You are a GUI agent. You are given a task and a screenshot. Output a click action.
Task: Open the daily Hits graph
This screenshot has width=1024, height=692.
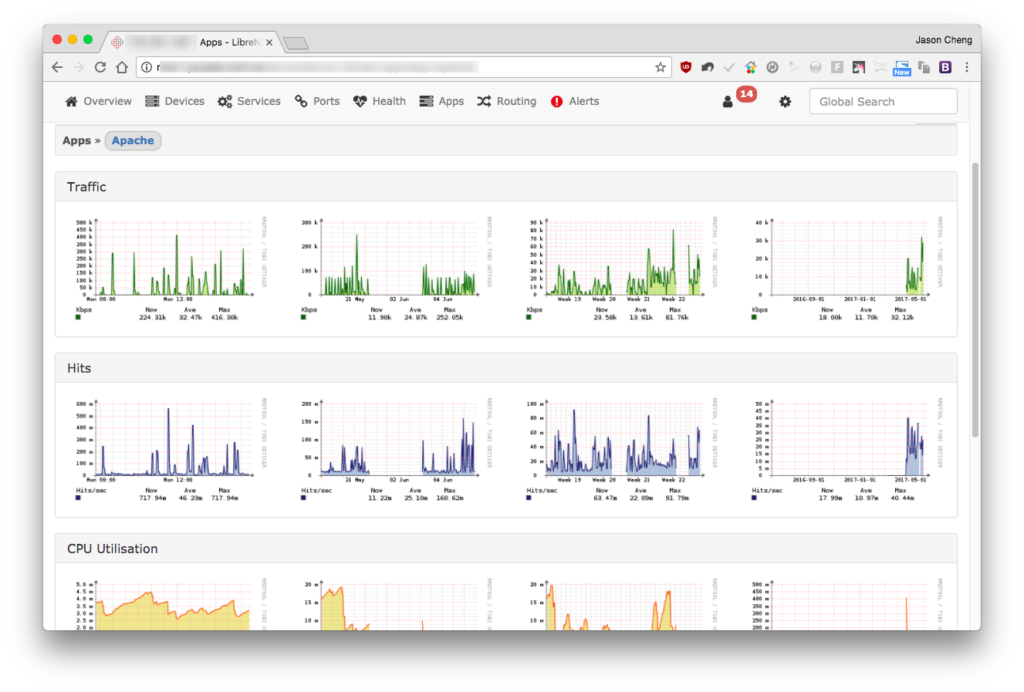pos(171,450)
